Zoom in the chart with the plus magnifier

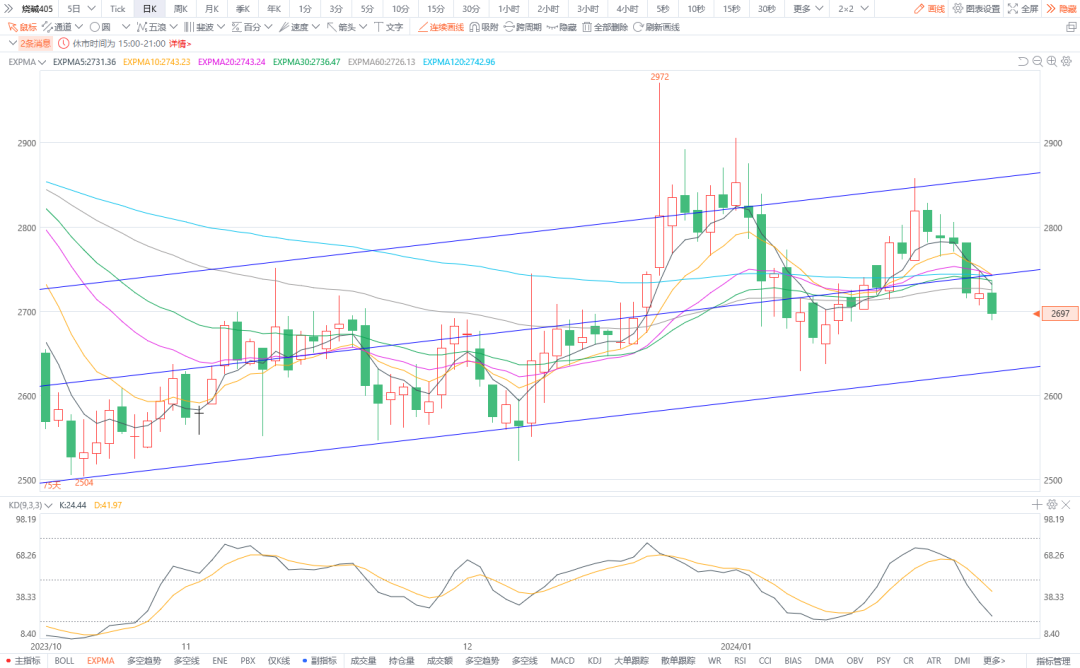(x=1052, y=61)
